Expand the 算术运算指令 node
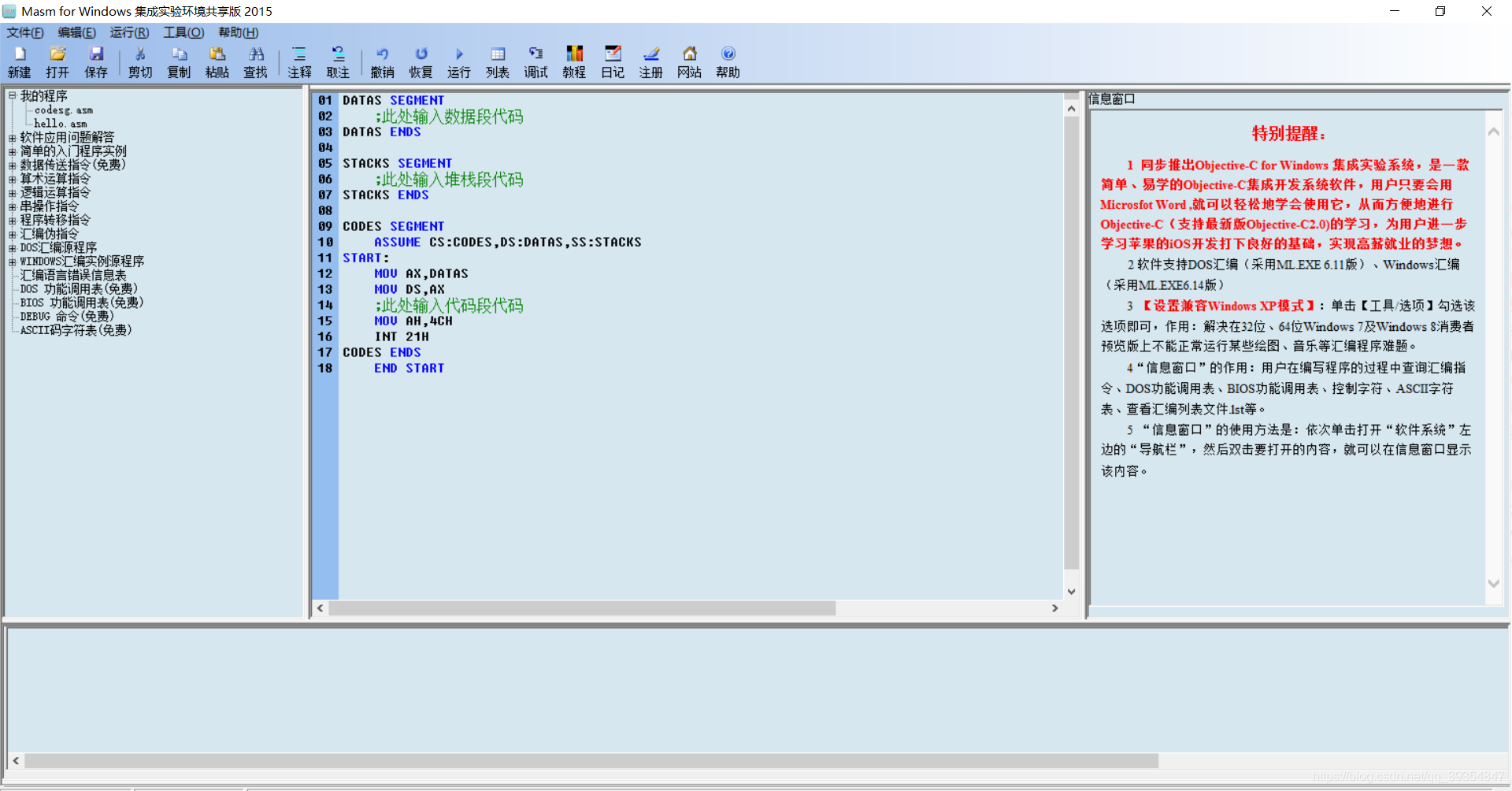Viewport: 1512px width, 791px height. [x=12, y=179]
